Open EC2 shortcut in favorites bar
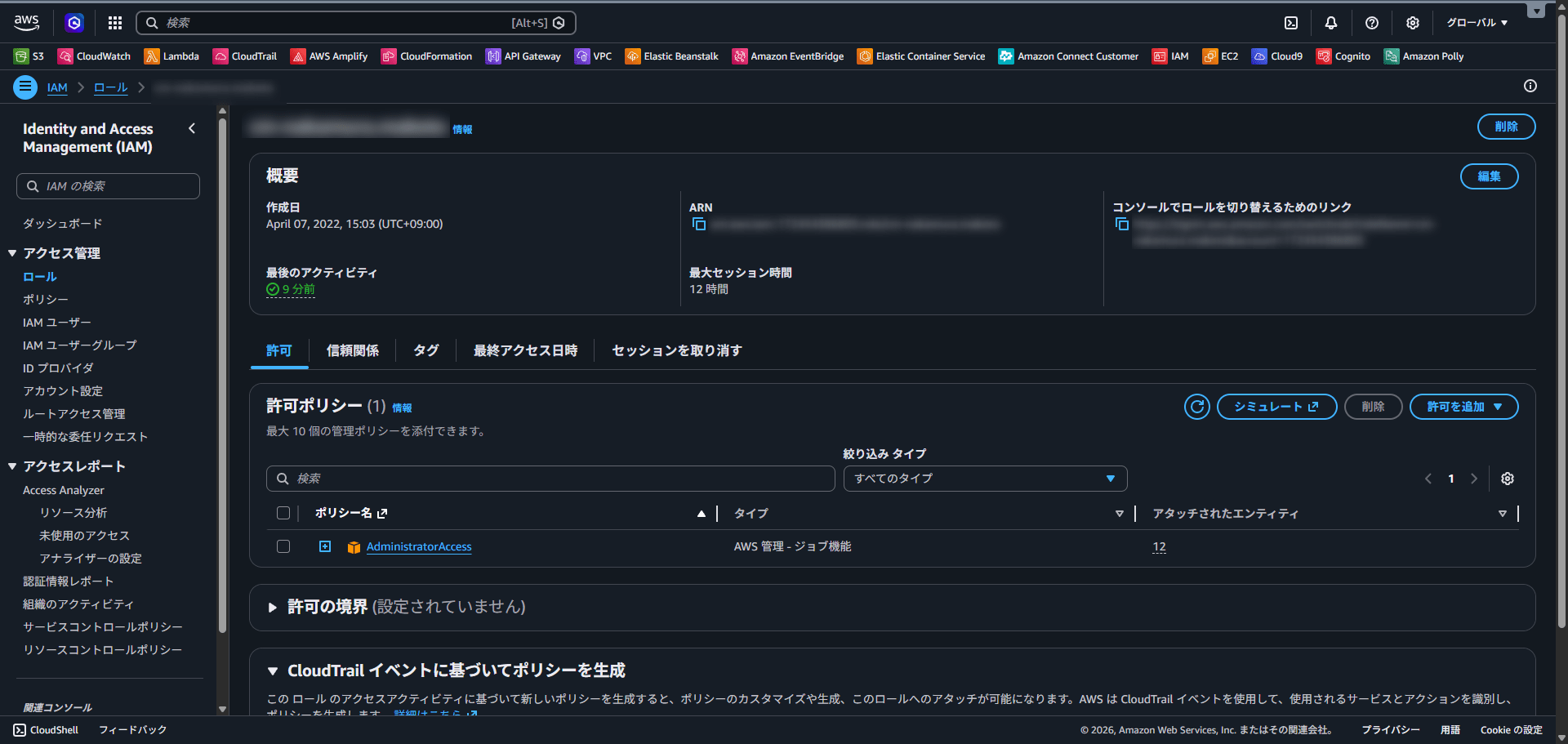Viewport: 1568px width, 744px height. pos(1220,56)
